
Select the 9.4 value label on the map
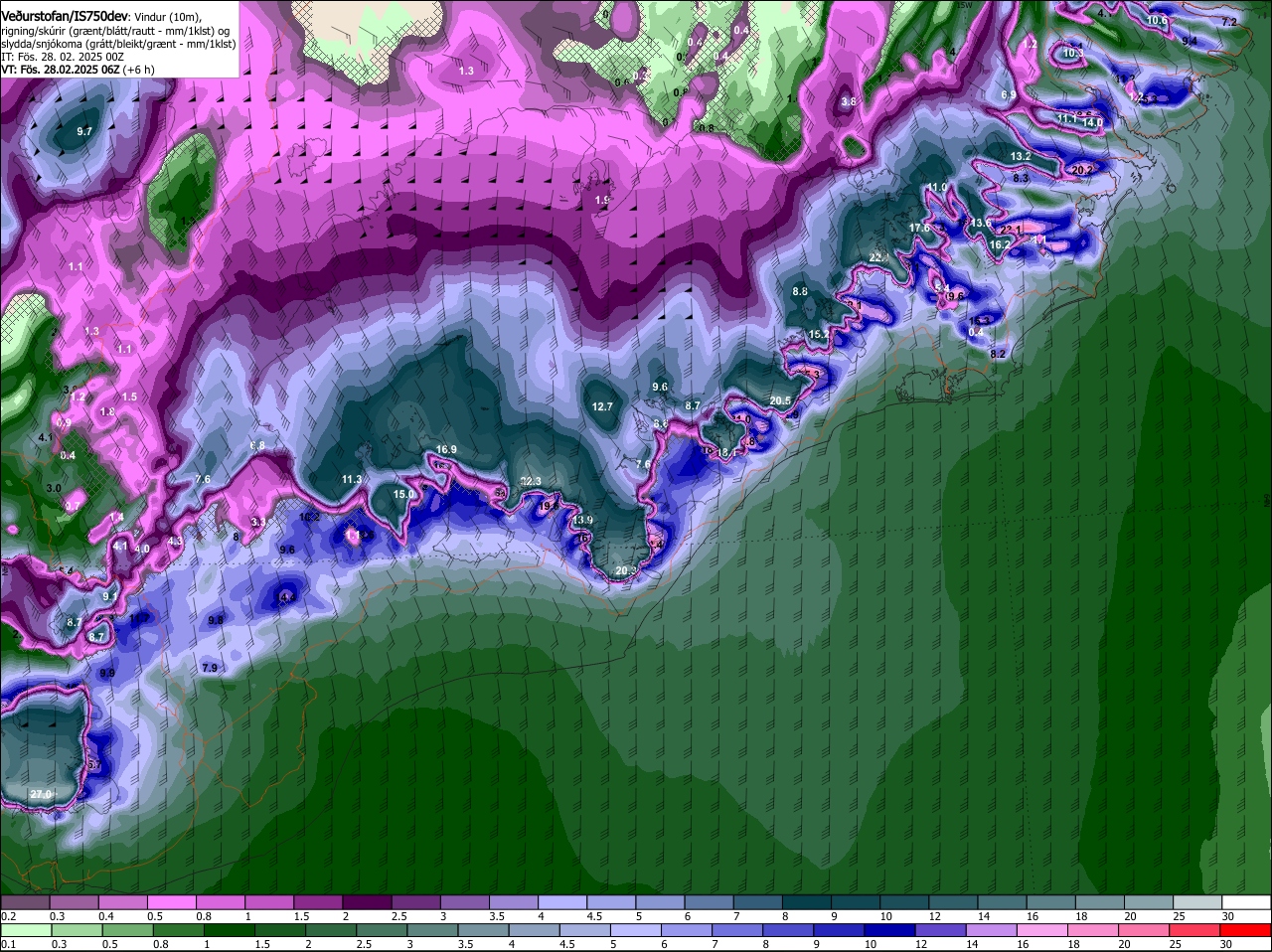1190,40
